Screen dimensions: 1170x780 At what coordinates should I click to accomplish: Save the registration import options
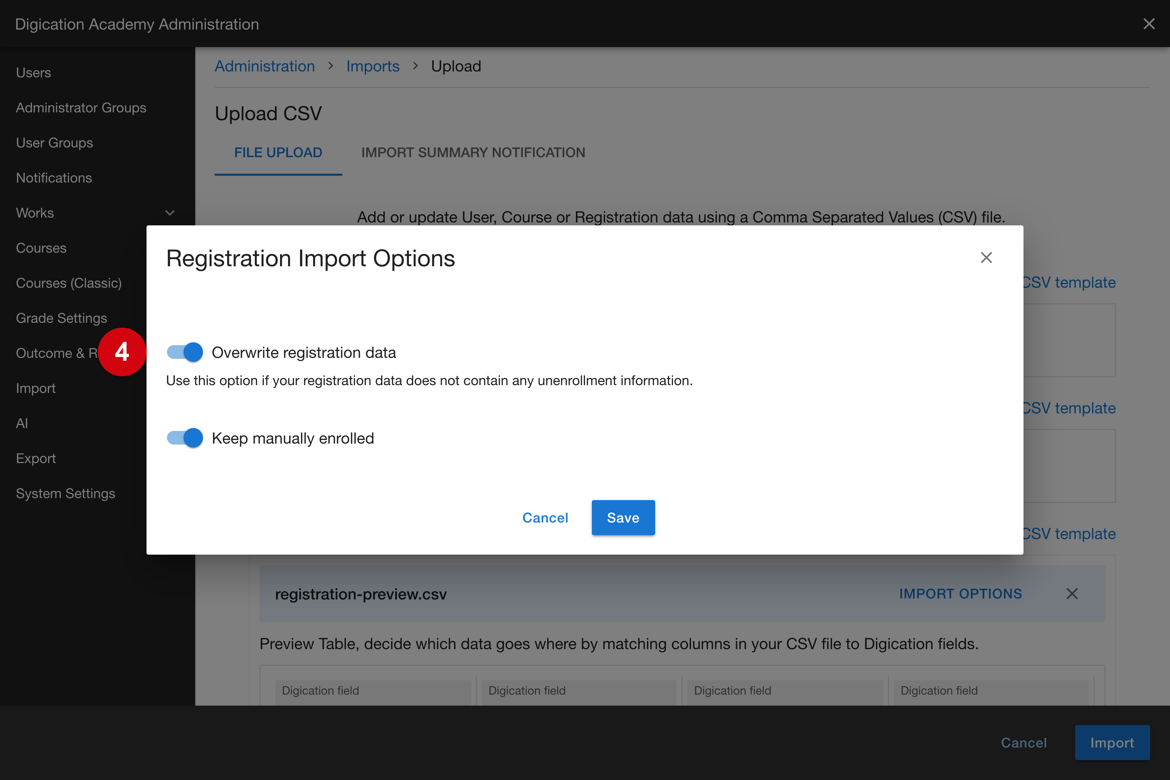(x=623, y=517)
